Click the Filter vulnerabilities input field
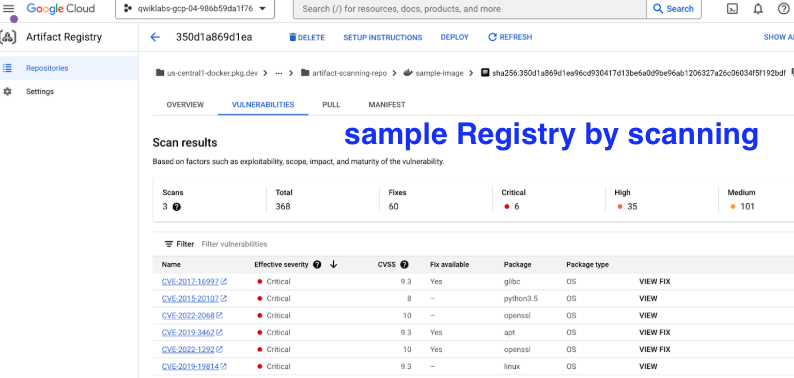Viewport: 794px width, 378px height. tap(234, 244)
